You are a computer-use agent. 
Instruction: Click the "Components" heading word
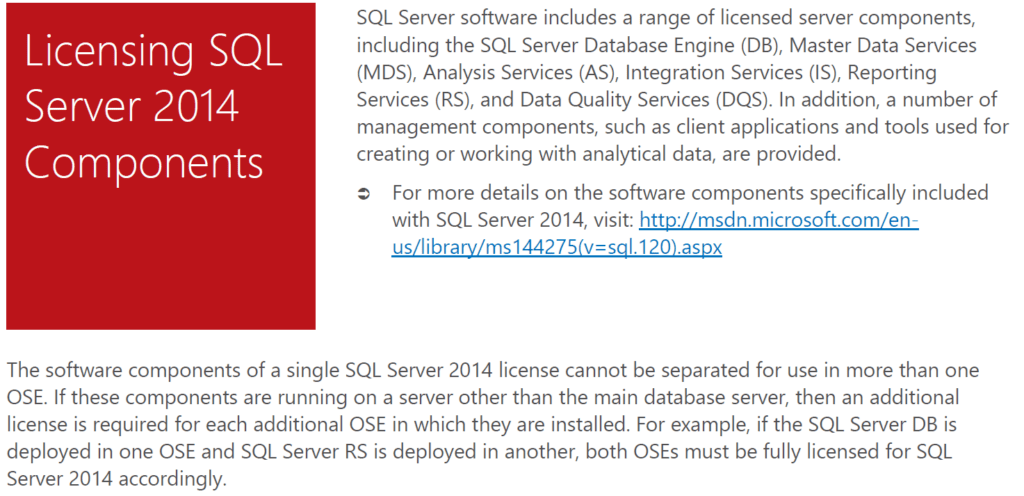pos(144,162)
